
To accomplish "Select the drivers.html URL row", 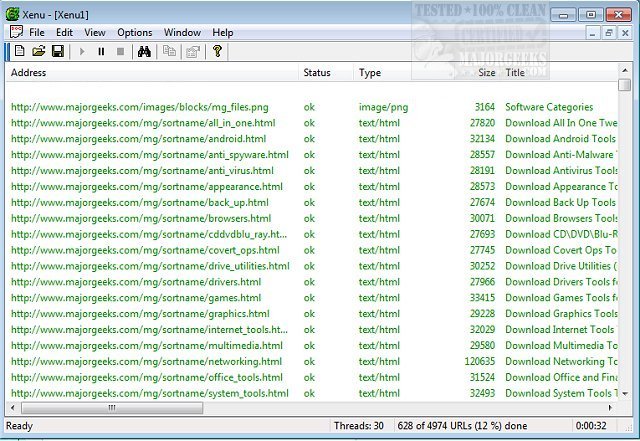I will (312, 282).
